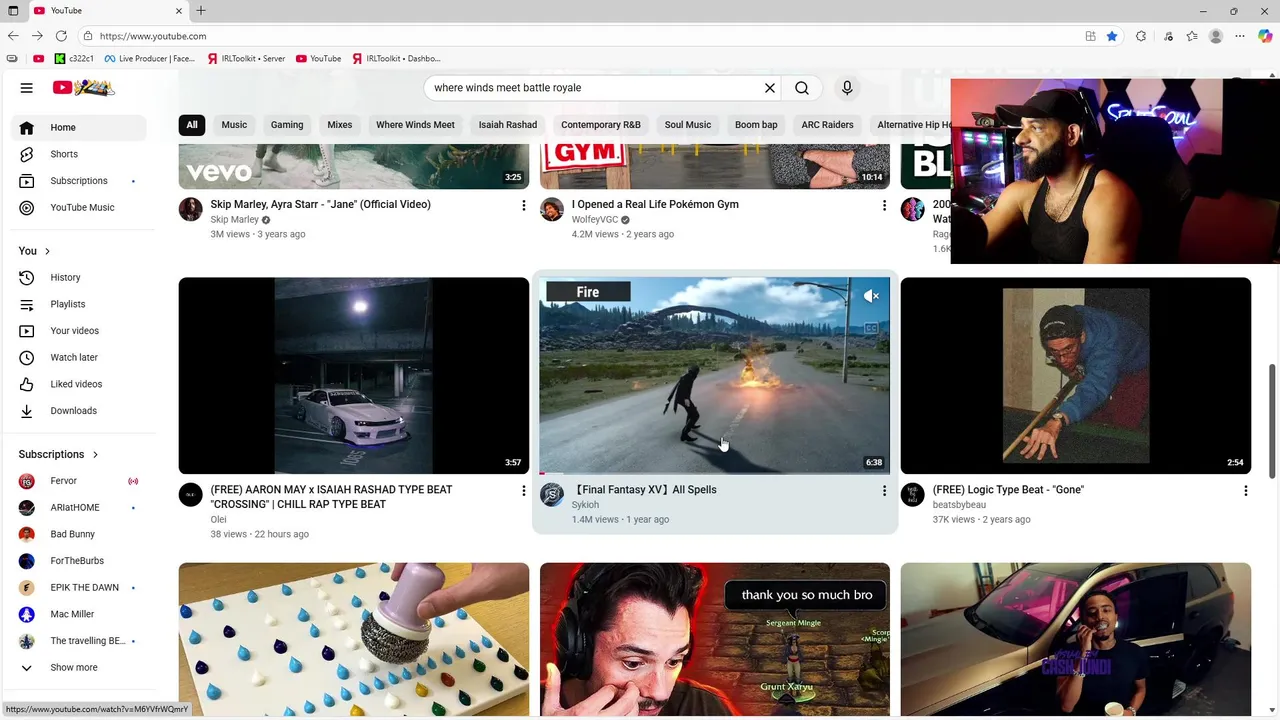Open options for Real Life Pokémon Gym video

pyautogui.click(x=884, y=205)
